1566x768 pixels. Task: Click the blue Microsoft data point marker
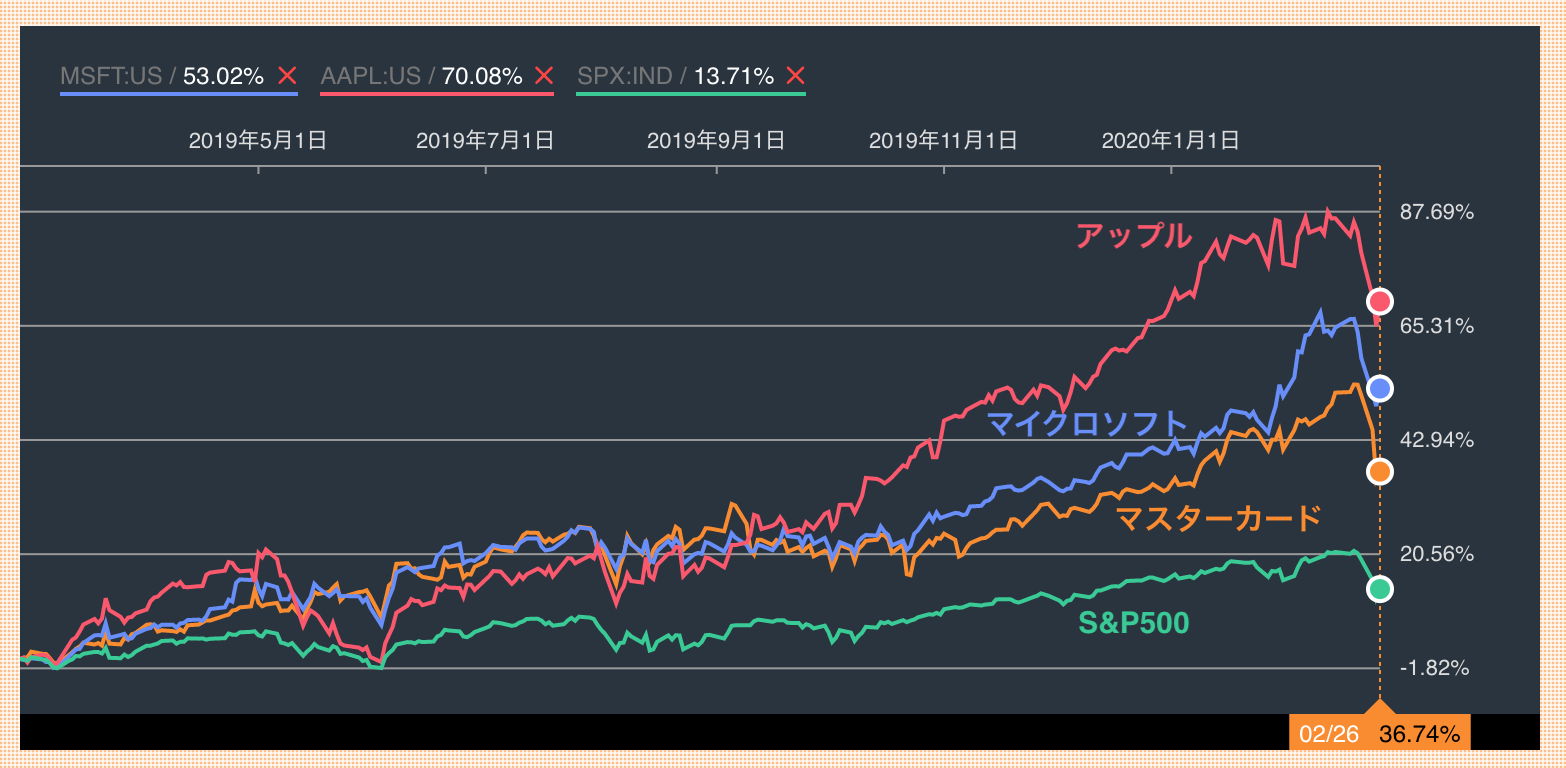tap(1380, 388)
